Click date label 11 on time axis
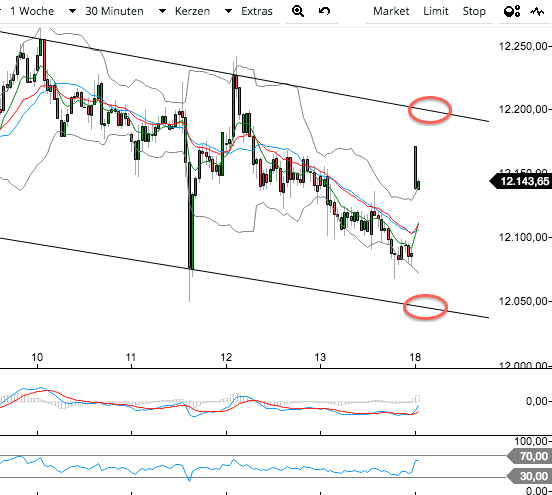Viewport: 552px width, 495px height. point(131,357)
